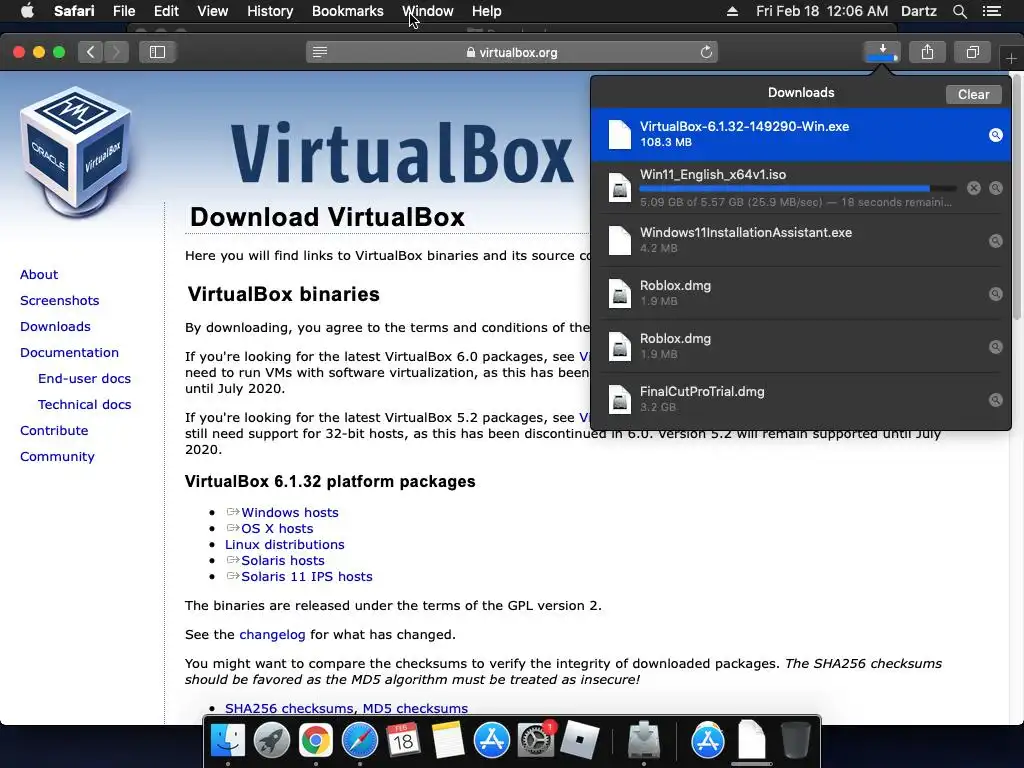
Task: Open the changelog link
Action: pyautogui.click(x=272, y=635)
